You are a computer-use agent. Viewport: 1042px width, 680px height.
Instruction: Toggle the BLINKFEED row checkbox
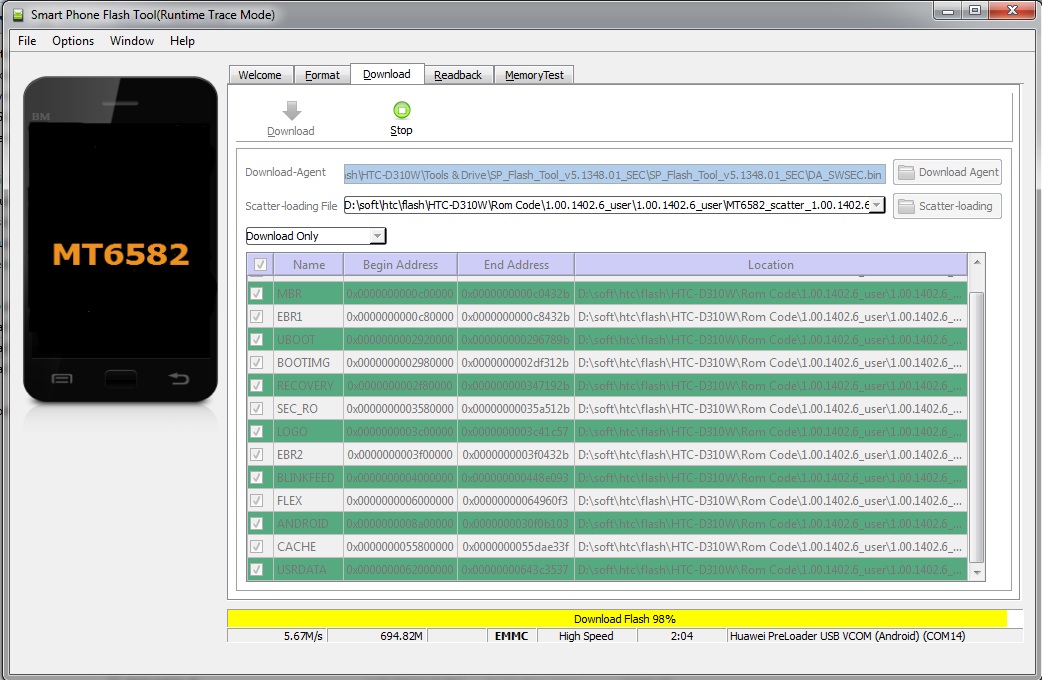pos(257,478)
